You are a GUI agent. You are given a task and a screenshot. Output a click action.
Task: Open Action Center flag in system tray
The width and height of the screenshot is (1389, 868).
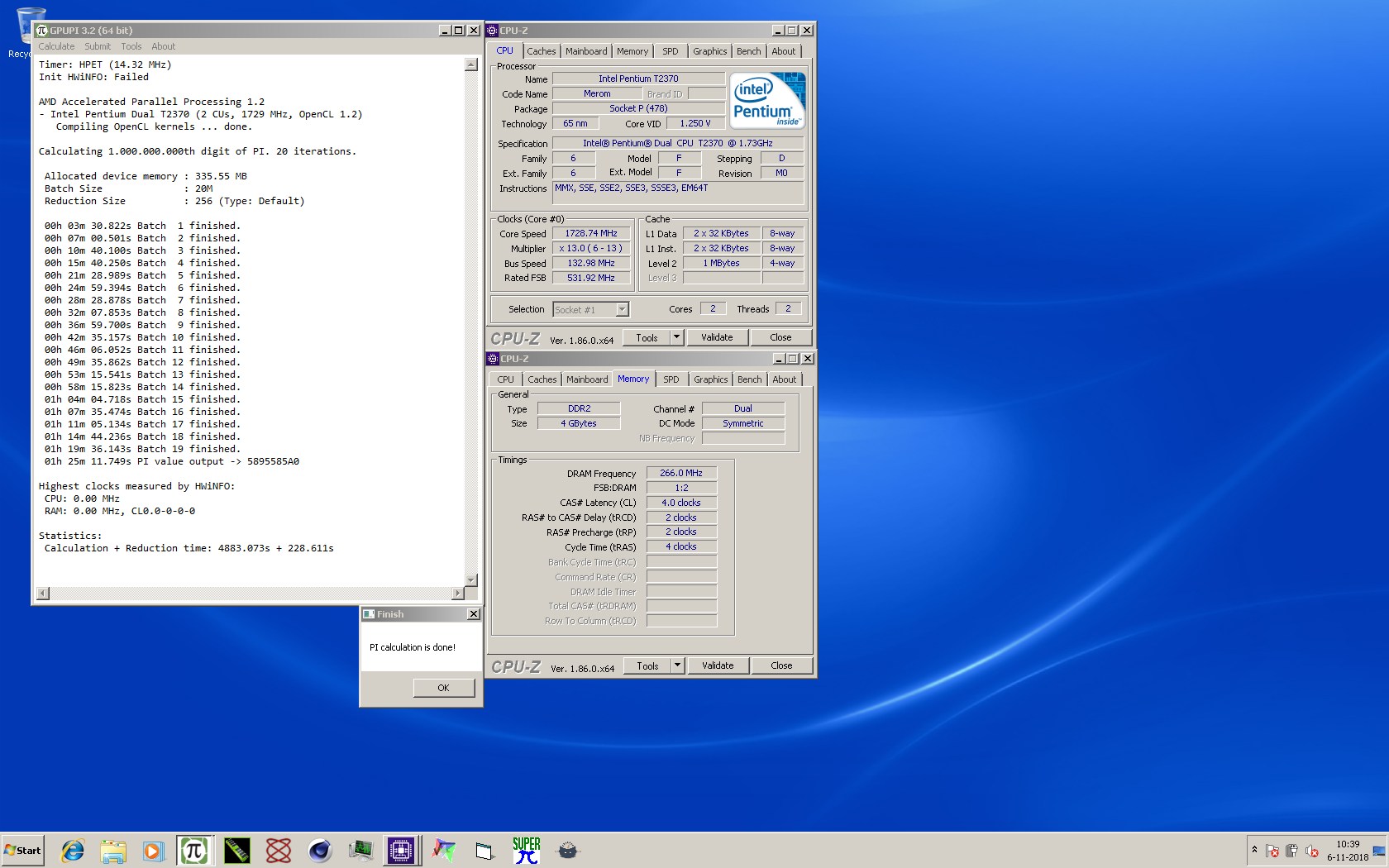pyautogui.click(x=1272, y=851)
